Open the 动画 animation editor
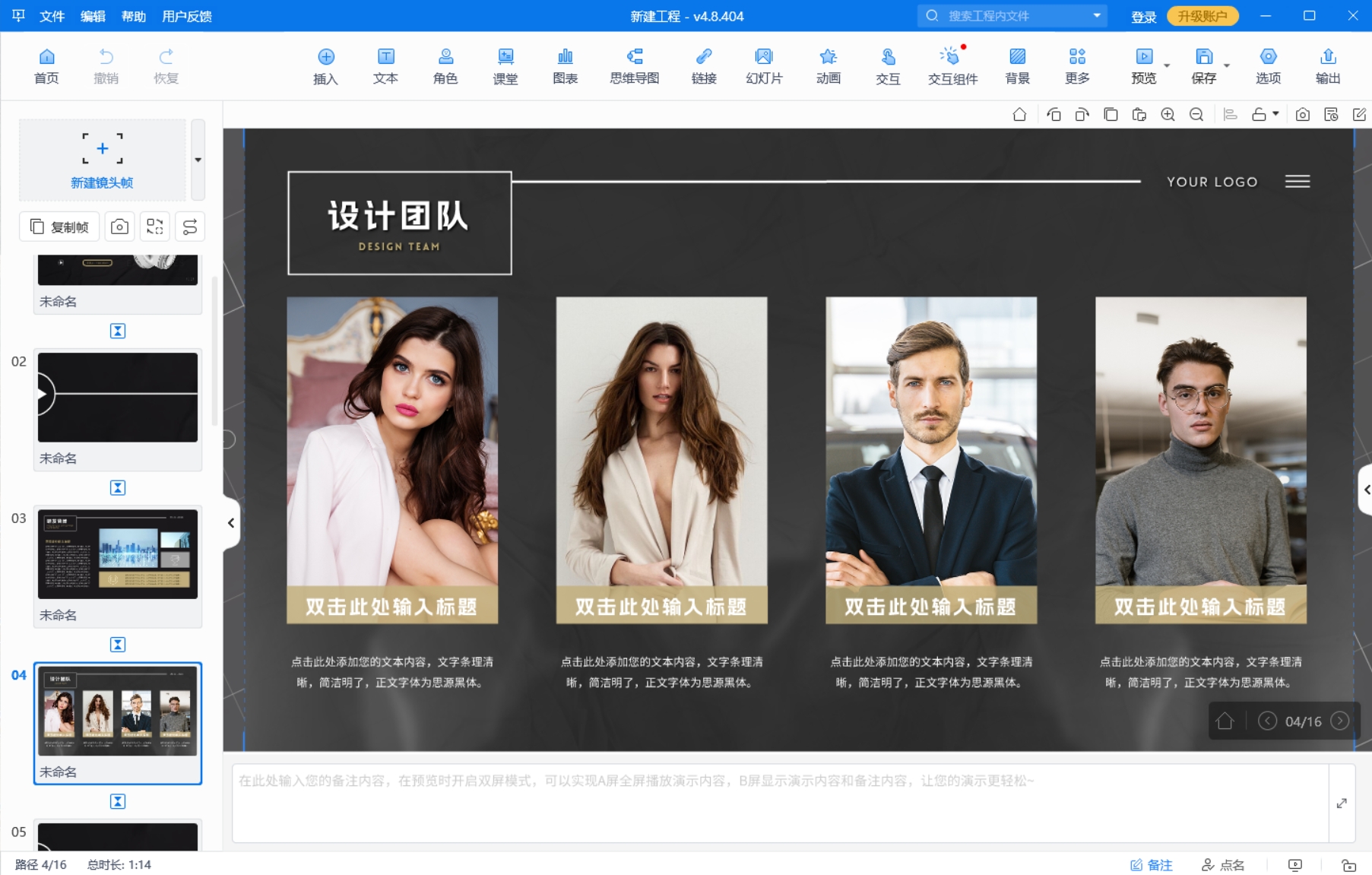The width and height of the screenshot is (1372, 875). (829, 66)
